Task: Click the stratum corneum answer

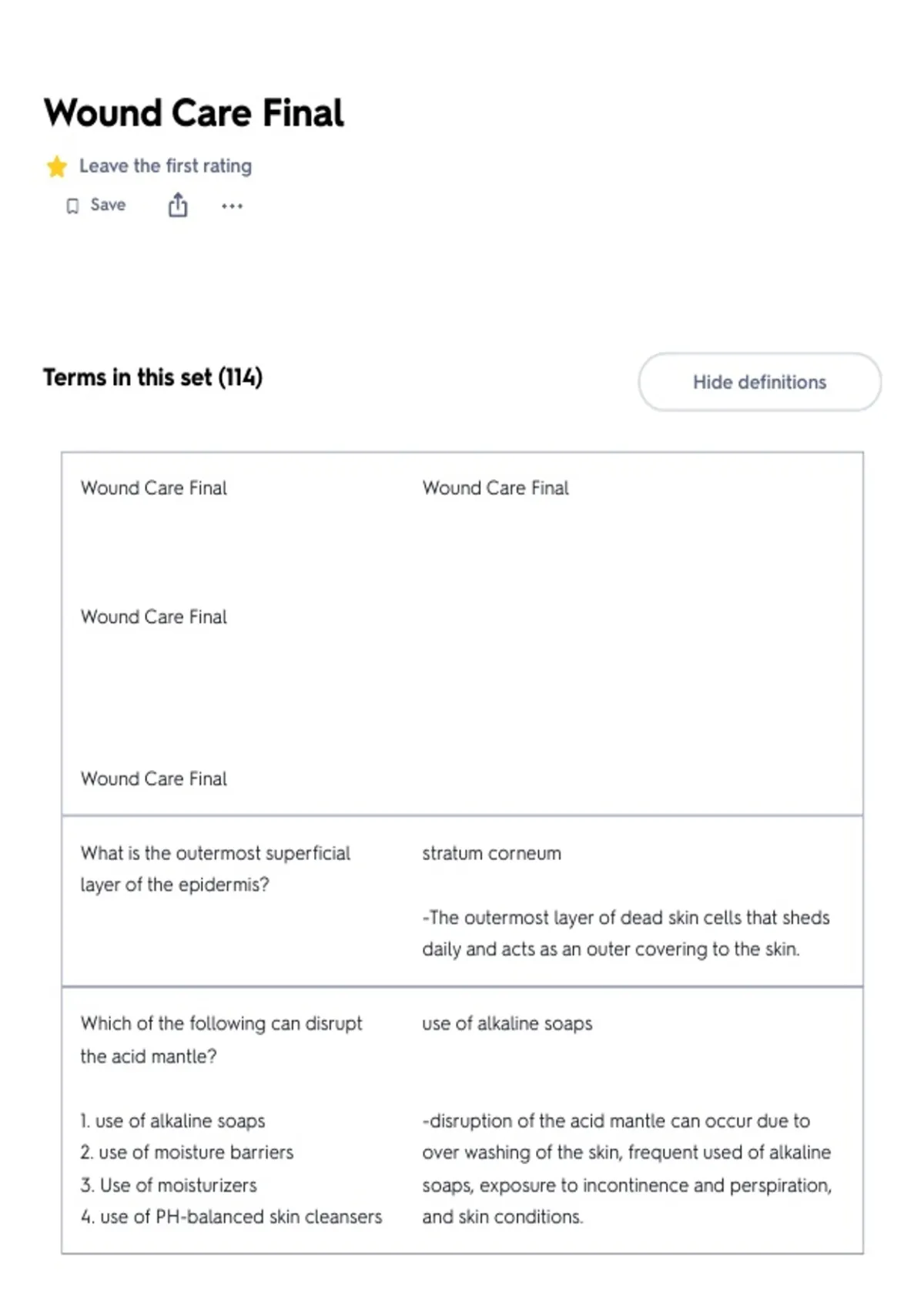Action: coord(491,853)
